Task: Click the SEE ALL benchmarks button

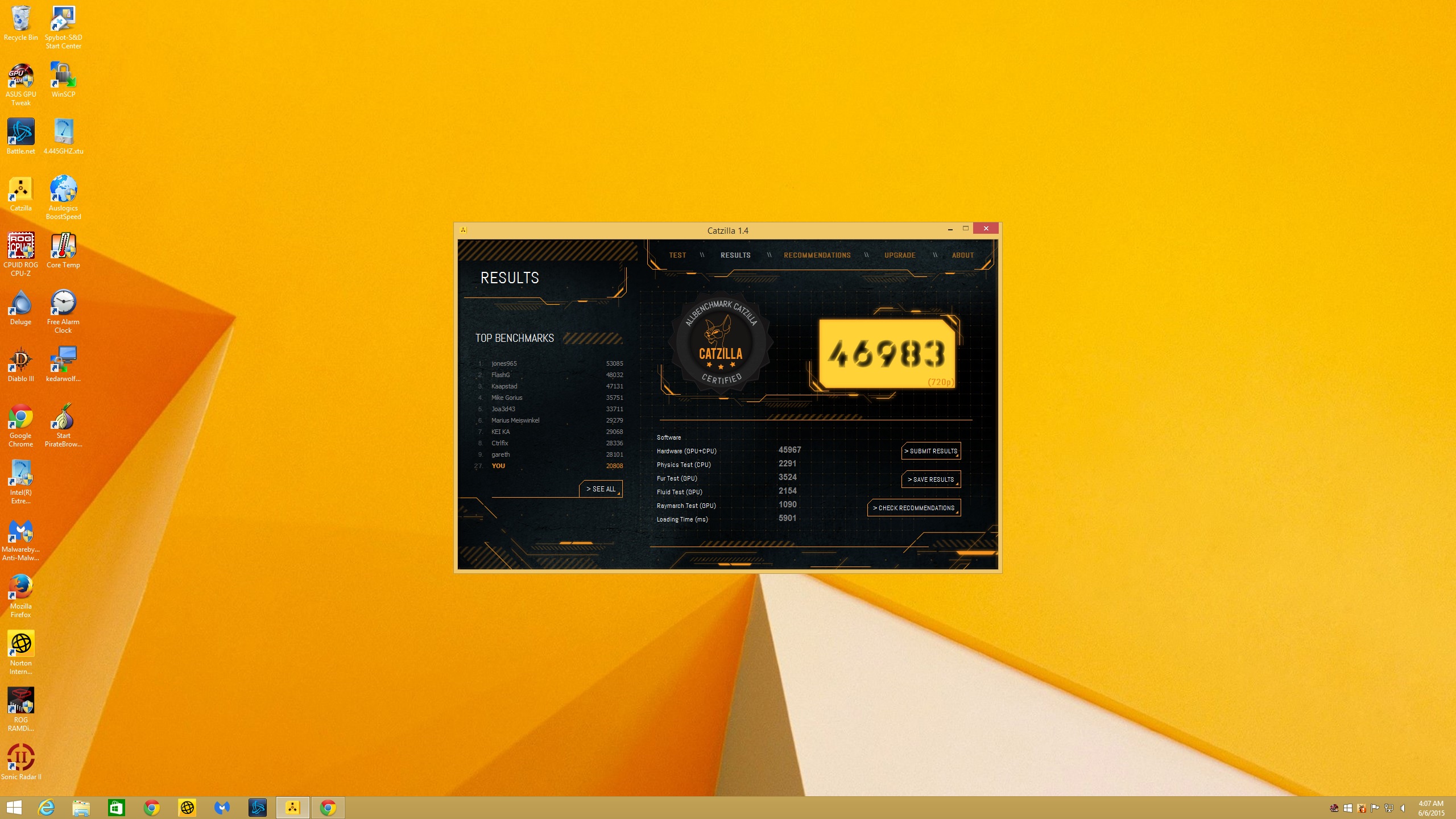Action: coord(601,489)
